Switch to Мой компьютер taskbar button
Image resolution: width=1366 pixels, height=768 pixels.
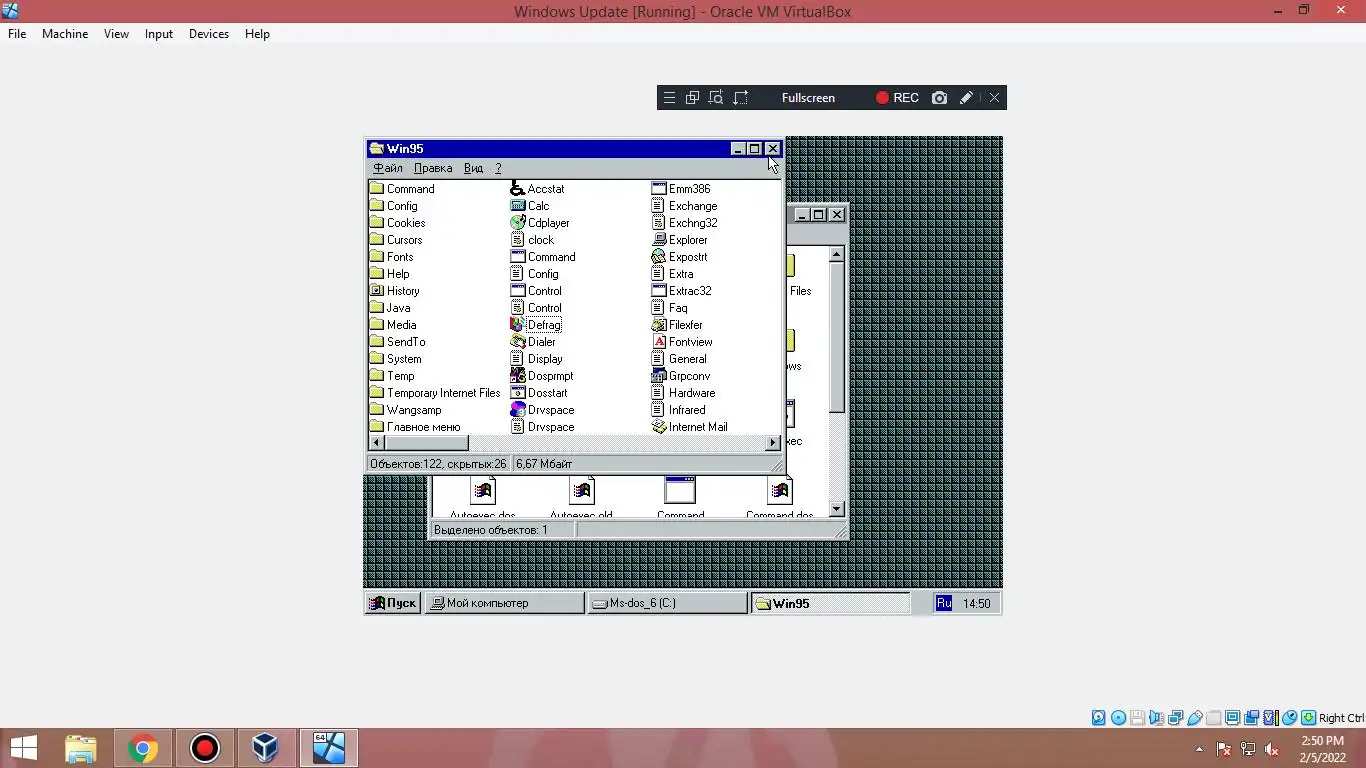coord(504,603)
